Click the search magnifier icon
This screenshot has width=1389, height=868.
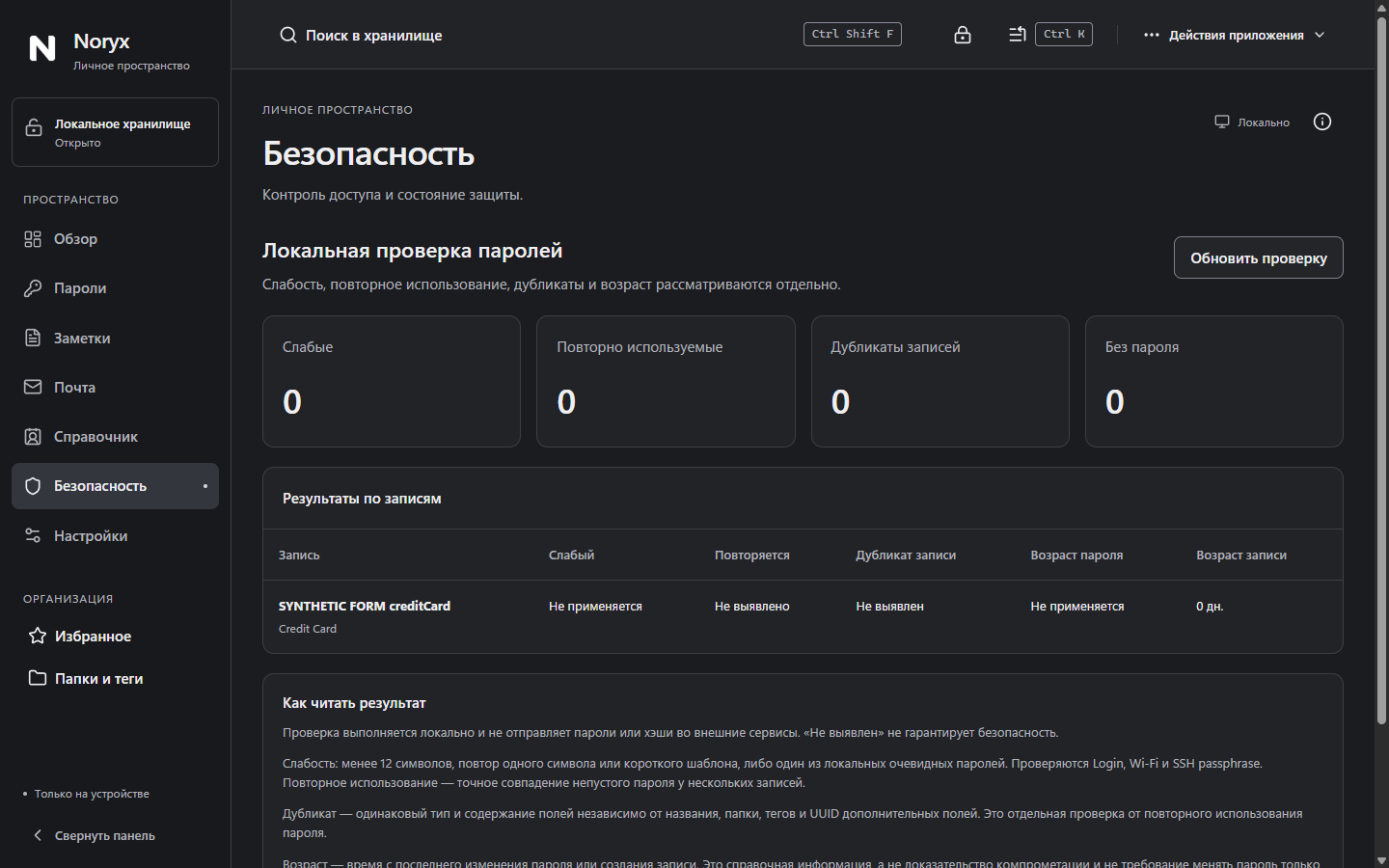tap(288, 35)
